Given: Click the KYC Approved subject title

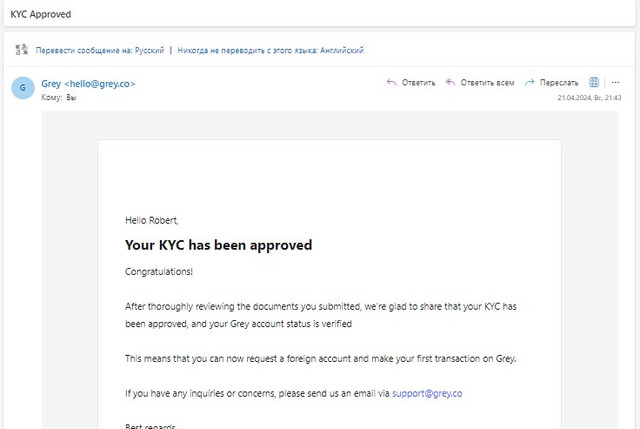Looking at the screenshot, I should (x=40, y=14).
